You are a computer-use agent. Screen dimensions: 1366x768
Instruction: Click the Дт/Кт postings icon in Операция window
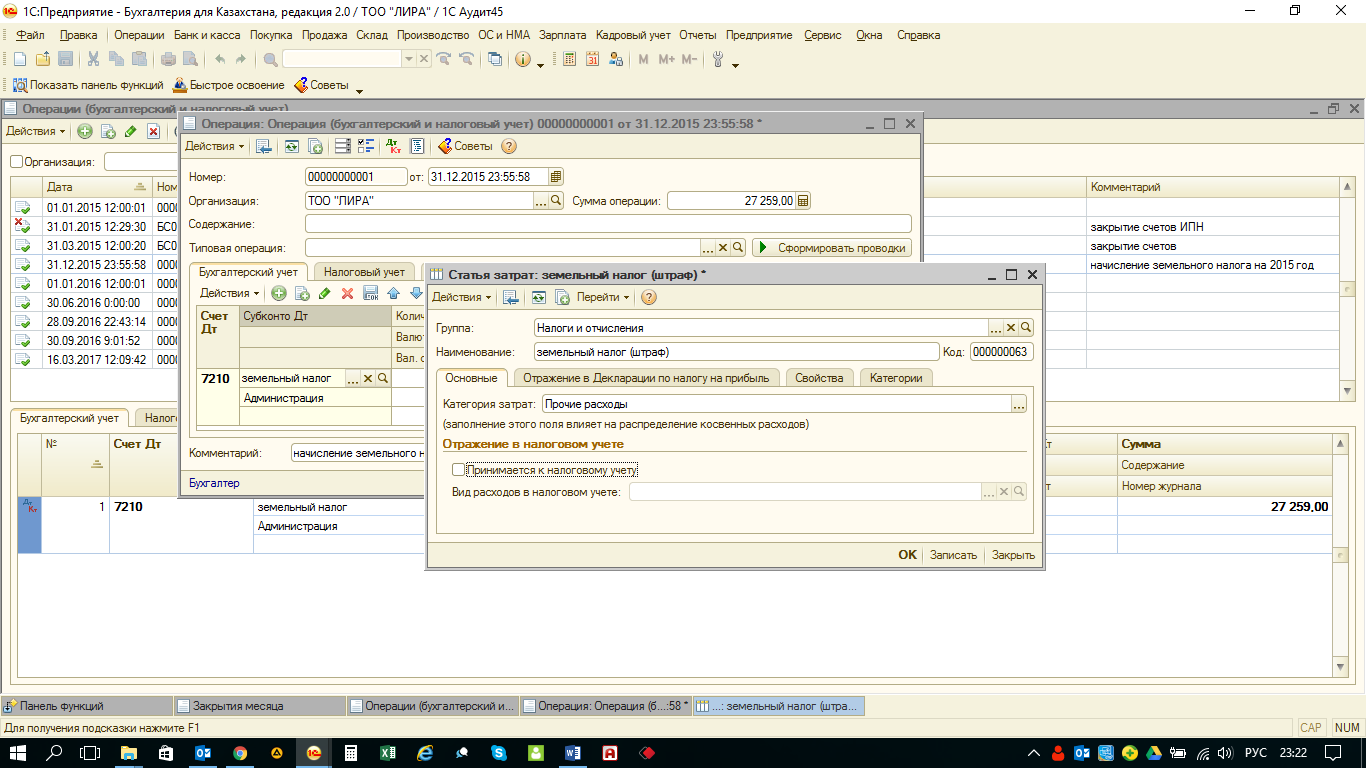coord(395,146)
